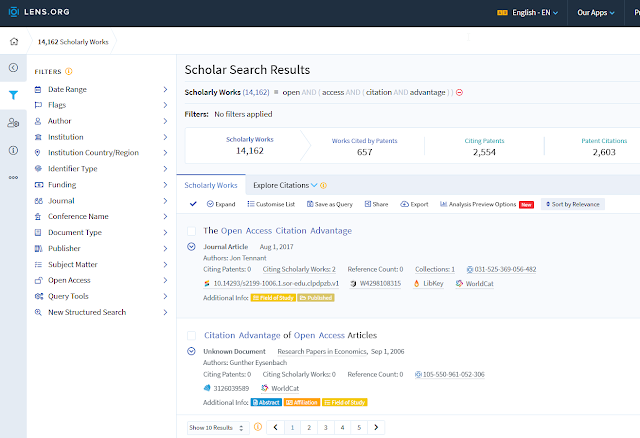Select the filter funnel sidebar icon
The height and width of the screenshot is (438, 640).
click(x=13, y=95)
